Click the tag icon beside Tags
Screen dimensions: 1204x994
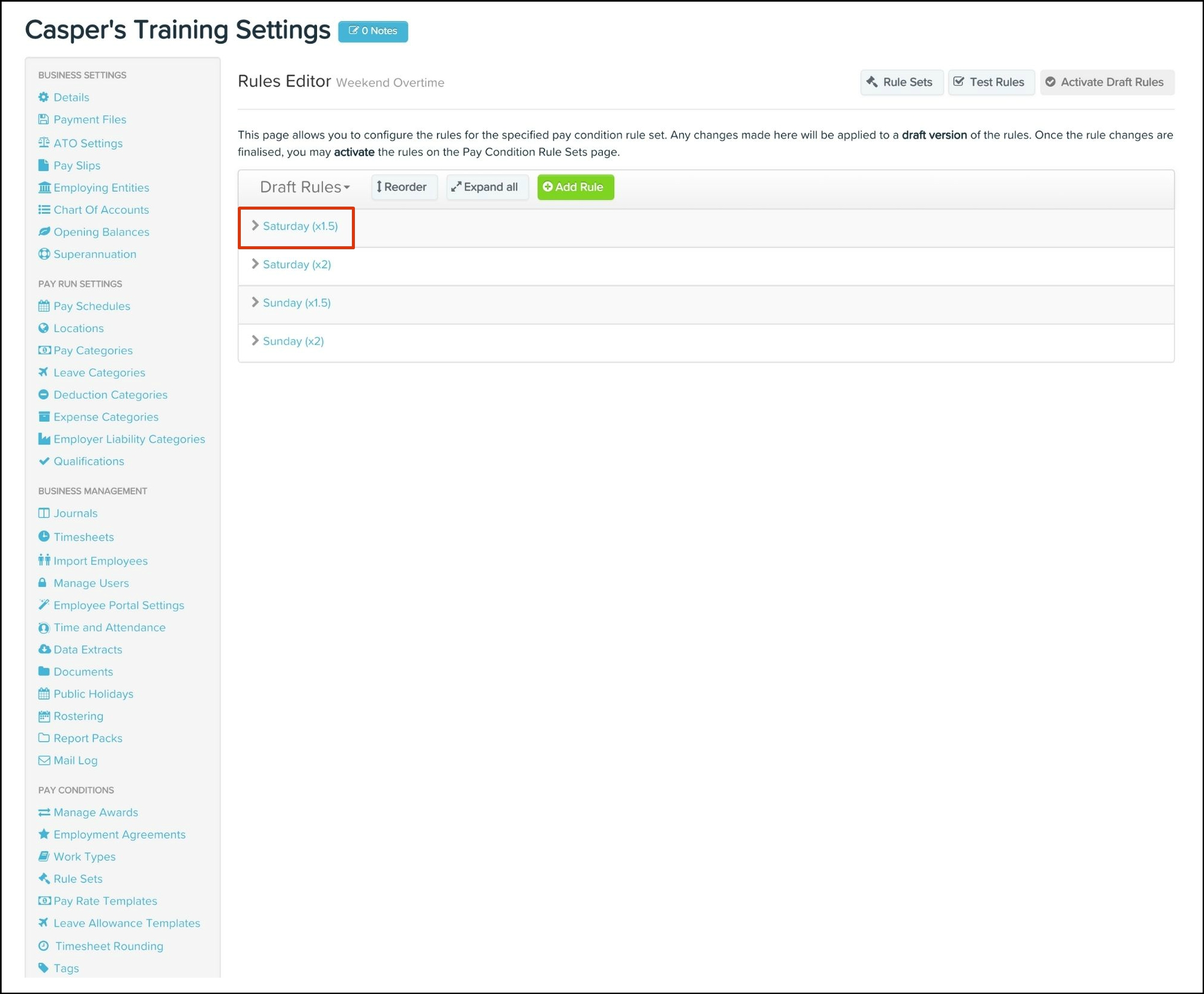pyautogui.click(x=43, y=968)
